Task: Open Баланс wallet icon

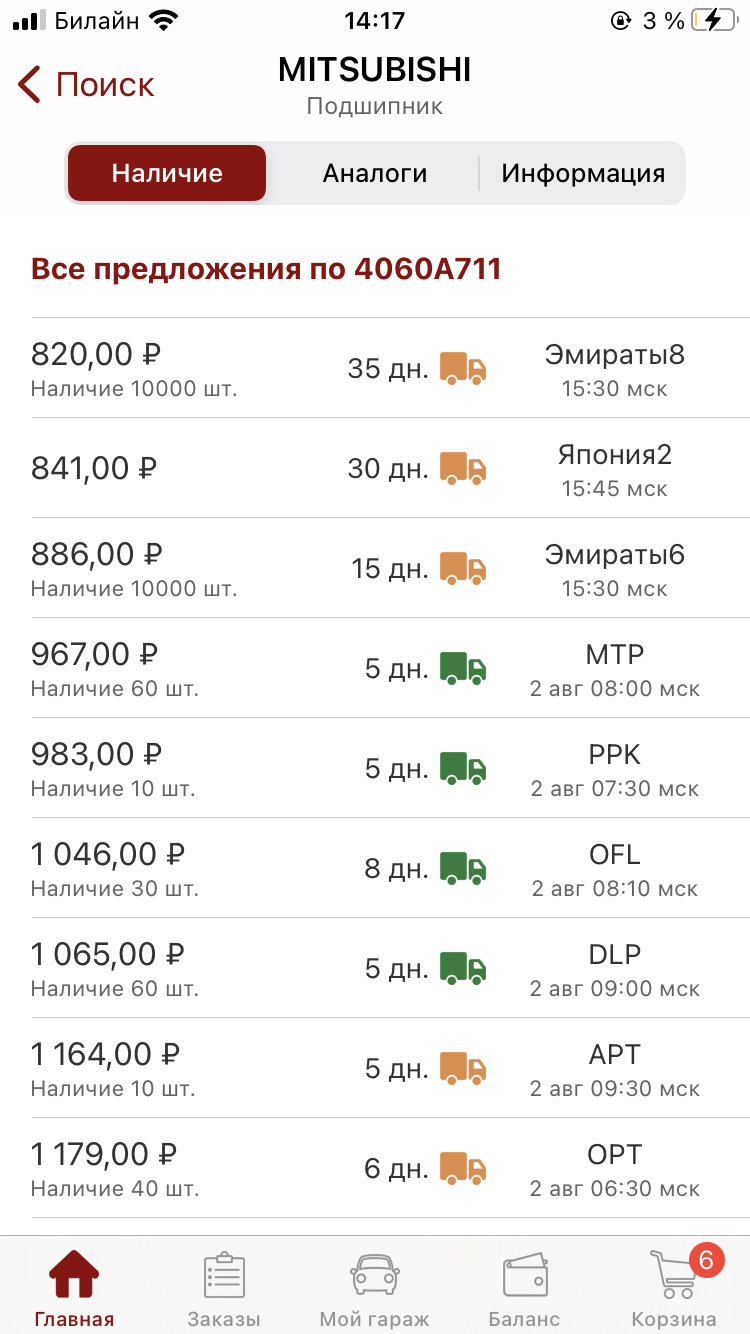Action: pyautogui.click(x=525, y=1275)
